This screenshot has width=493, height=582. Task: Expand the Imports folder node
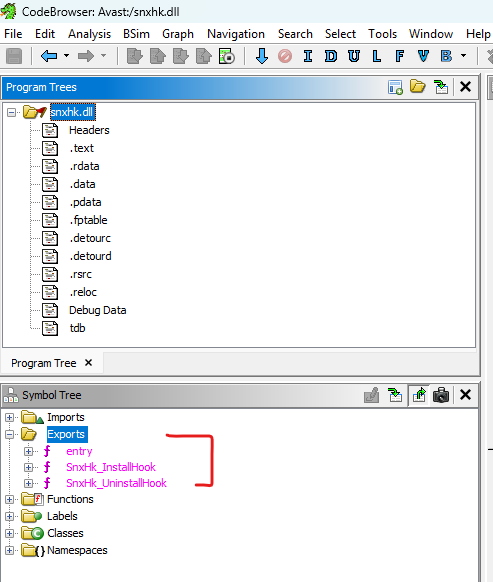point(10,418)
